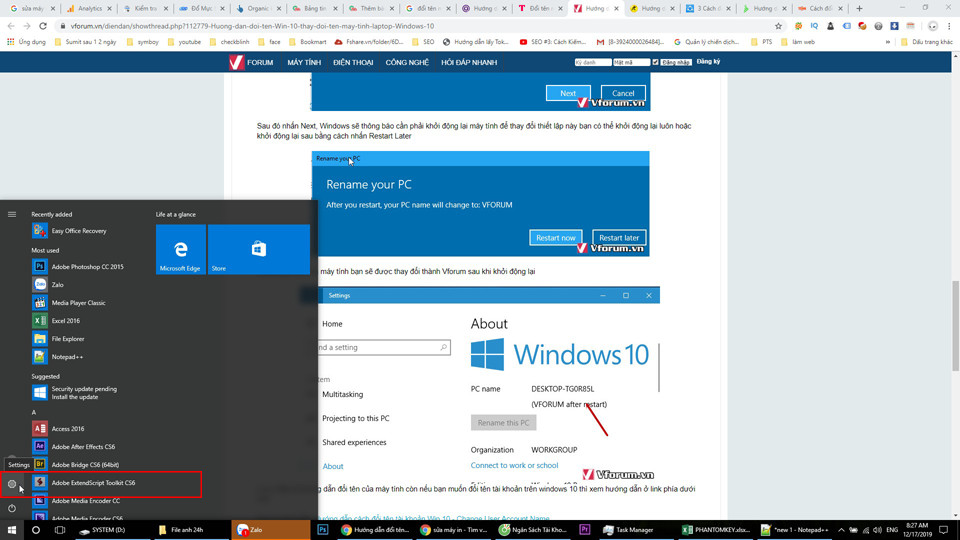This screenshot has width=960, height=540.
Task: Open Chrome three-dot menu
Action: point(950,26)
